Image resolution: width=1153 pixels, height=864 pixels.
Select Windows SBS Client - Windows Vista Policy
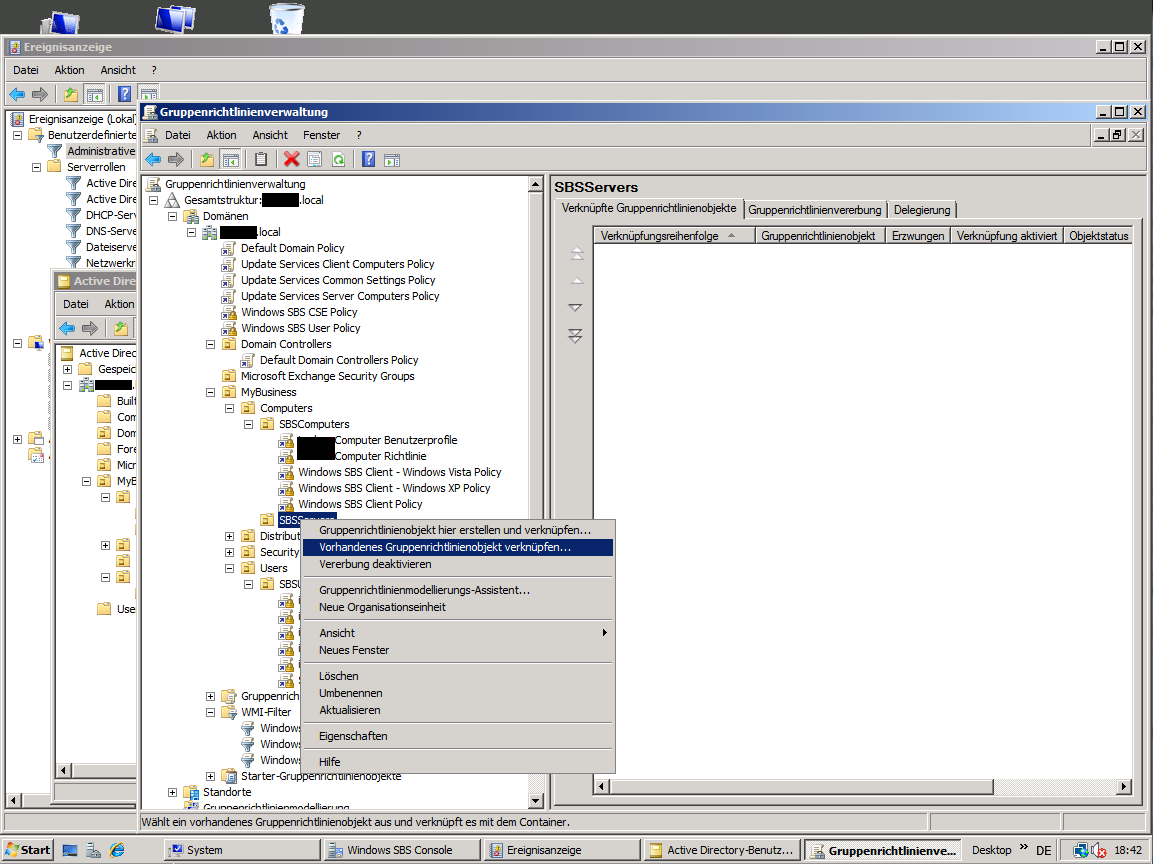pyautogui.click(x=400, y=472)
